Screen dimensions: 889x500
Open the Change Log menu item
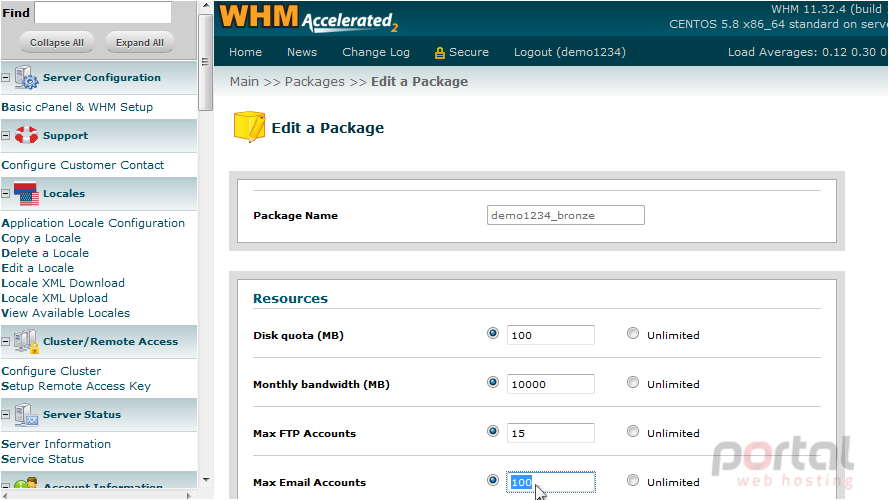376,52
